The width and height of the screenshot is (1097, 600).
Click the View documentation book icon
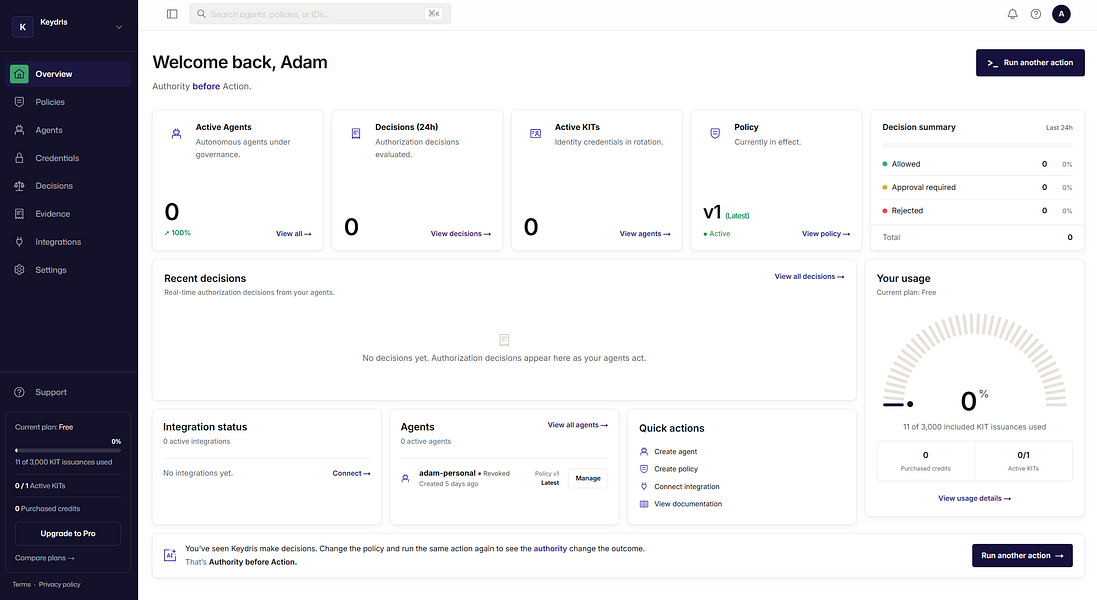point(644,504)
